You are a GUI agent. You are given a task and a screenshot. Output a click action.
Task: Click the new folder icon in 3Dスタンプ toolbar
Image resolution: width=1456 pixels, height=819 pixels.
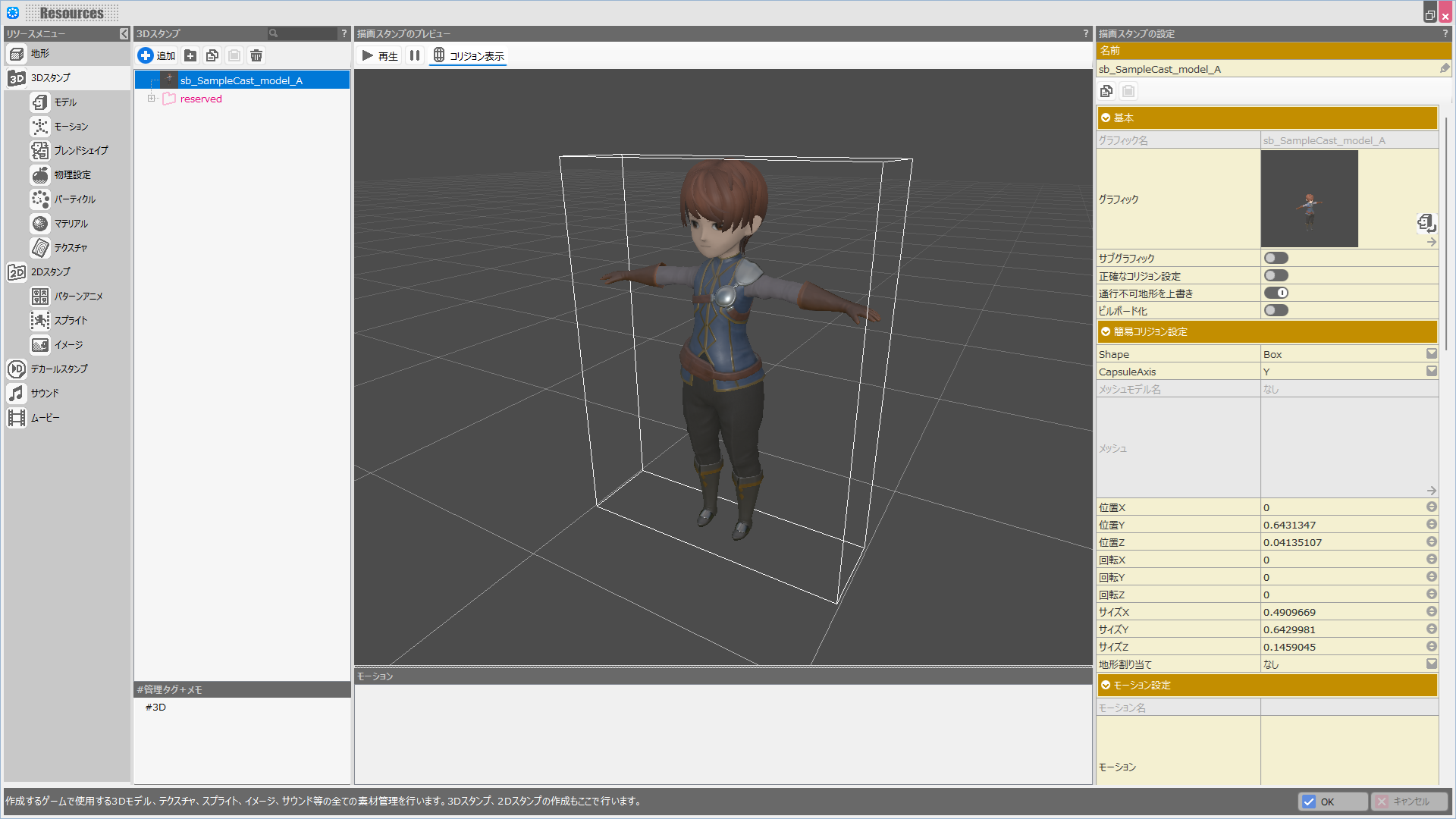(190, 55)
